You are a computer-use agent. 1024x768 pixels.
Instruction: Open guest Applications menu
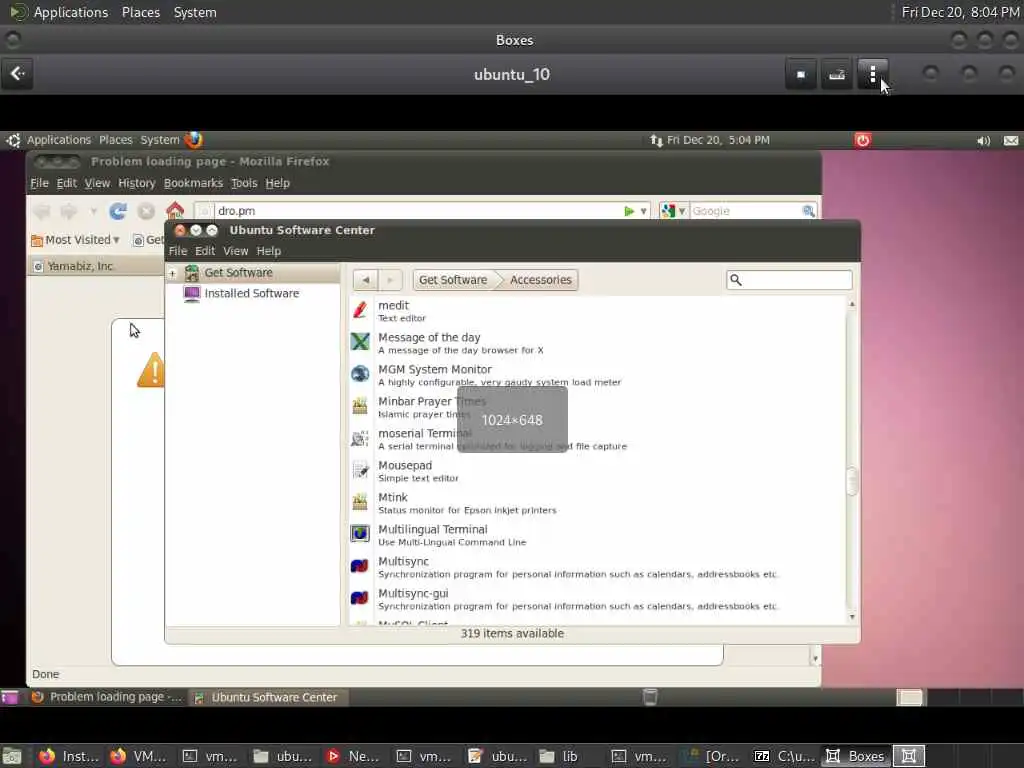(59, 140)
